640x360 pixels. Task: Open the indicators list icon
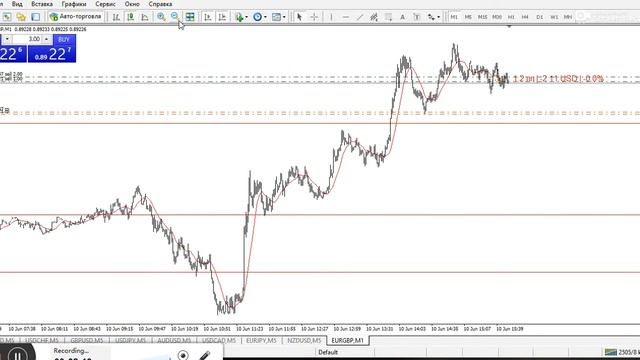[239, 17]
